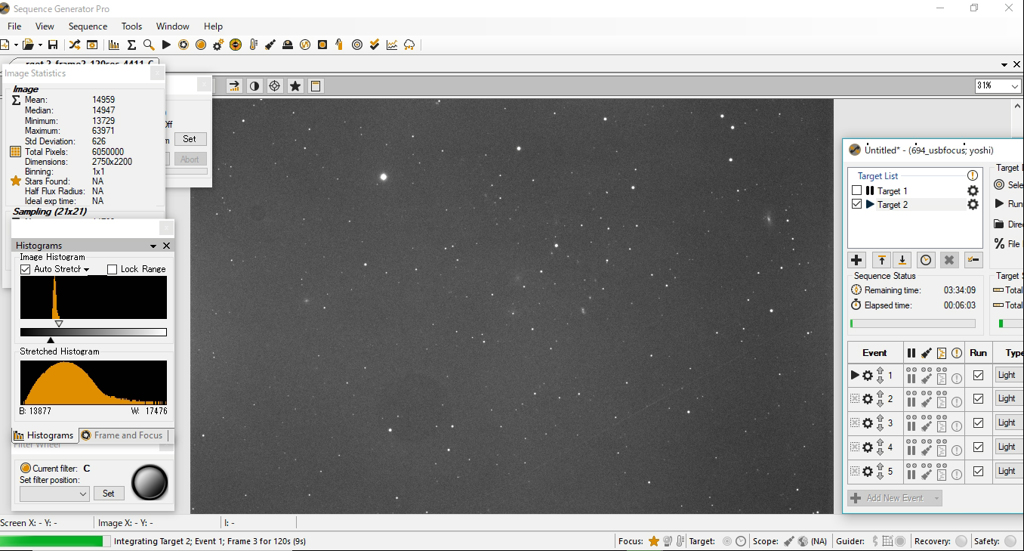Screen dimensions: 1024x551
Task: Open the Tools menu
Action: pos(131,26)
